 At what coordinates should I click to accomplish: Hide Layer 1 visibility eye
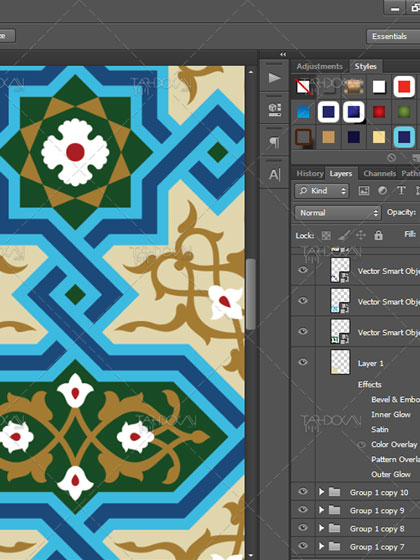[303, 362]
